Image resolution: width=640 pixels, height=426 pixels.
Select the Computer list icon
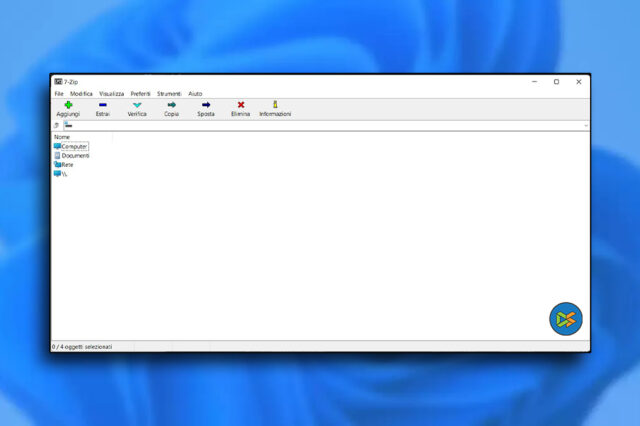point(57,146)
